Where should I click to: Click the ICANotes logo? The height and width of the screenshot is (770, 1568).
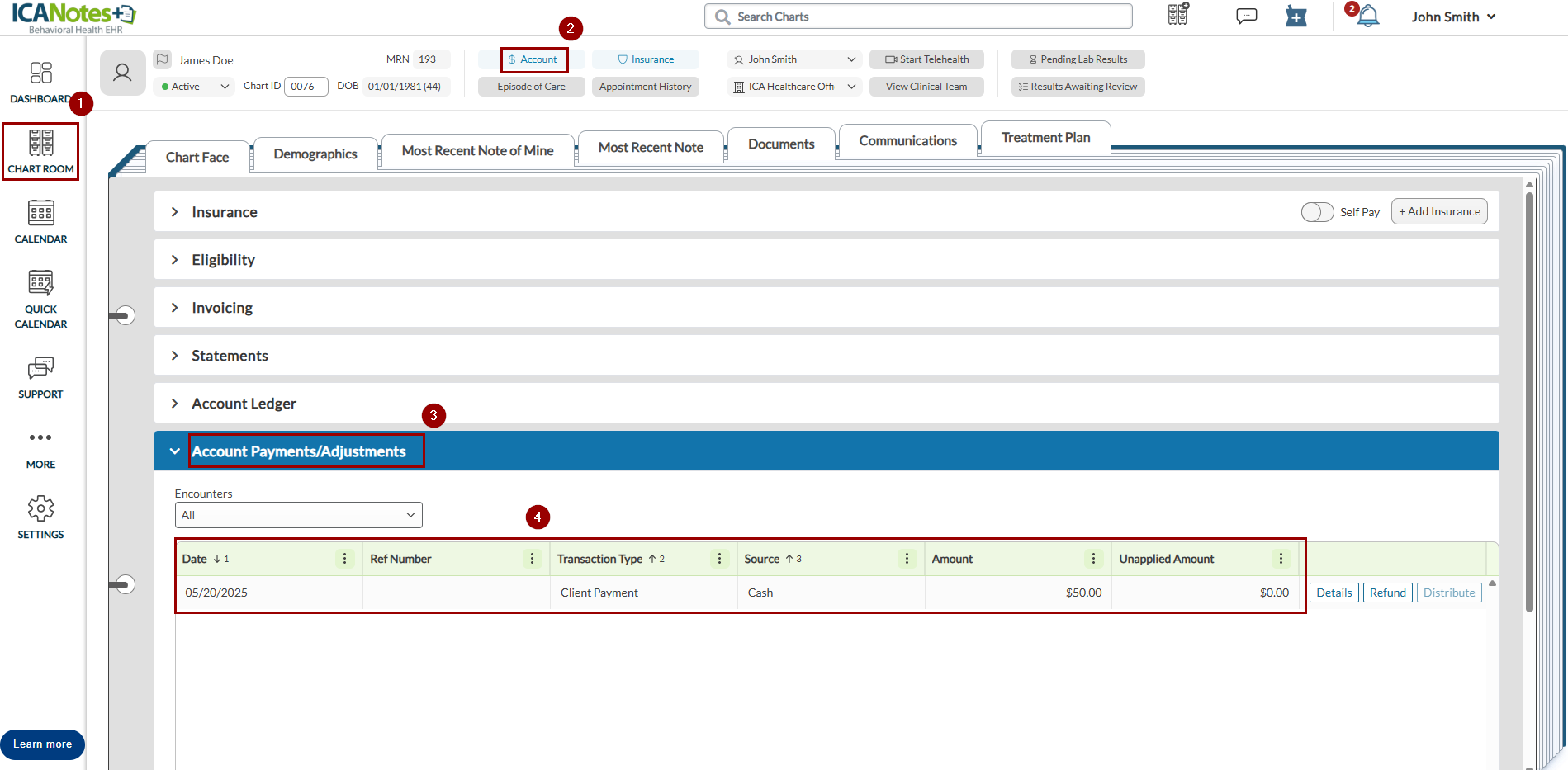click(x=74, y=17)
